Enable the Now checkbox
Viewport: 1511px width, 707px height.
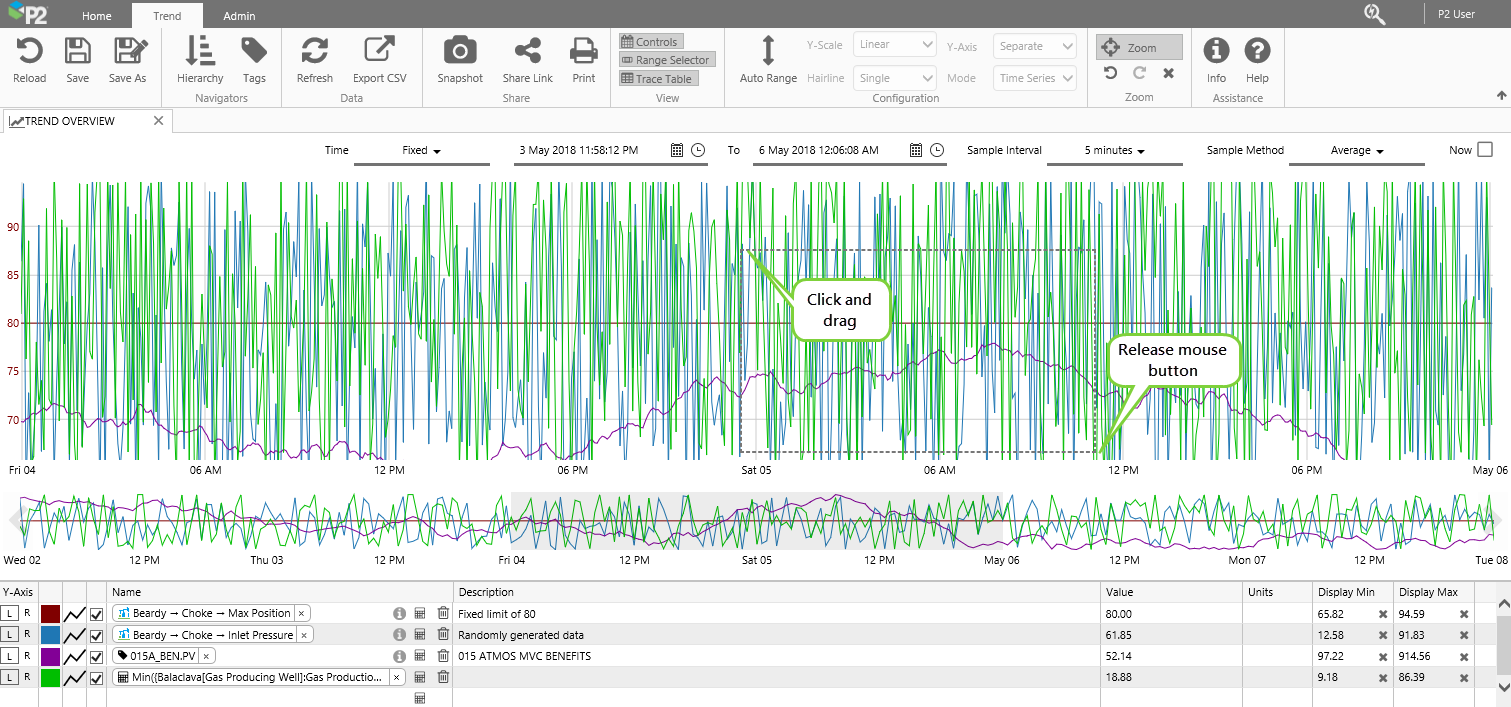coord(1485,150)
